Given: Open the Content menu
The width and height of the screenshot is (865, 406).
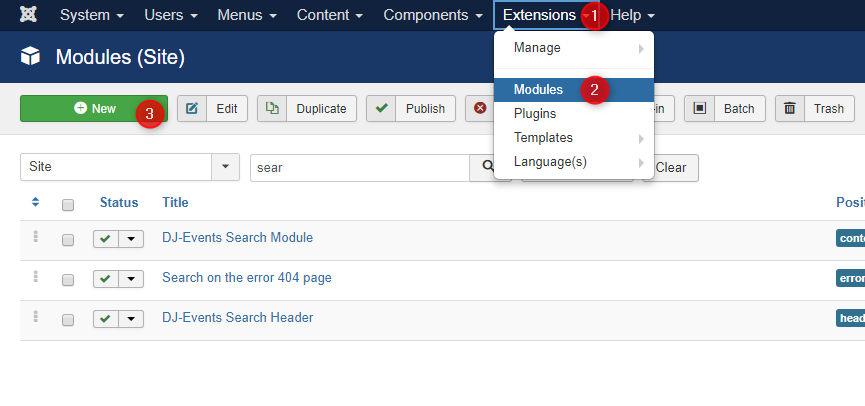Looking at the screenshot, I should pyautogui.click(x=330, y=15).
